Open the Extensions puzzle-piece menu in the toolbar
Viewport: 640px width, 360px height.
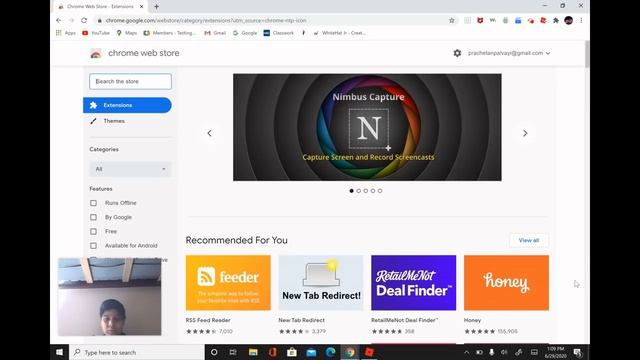point(556,20)
